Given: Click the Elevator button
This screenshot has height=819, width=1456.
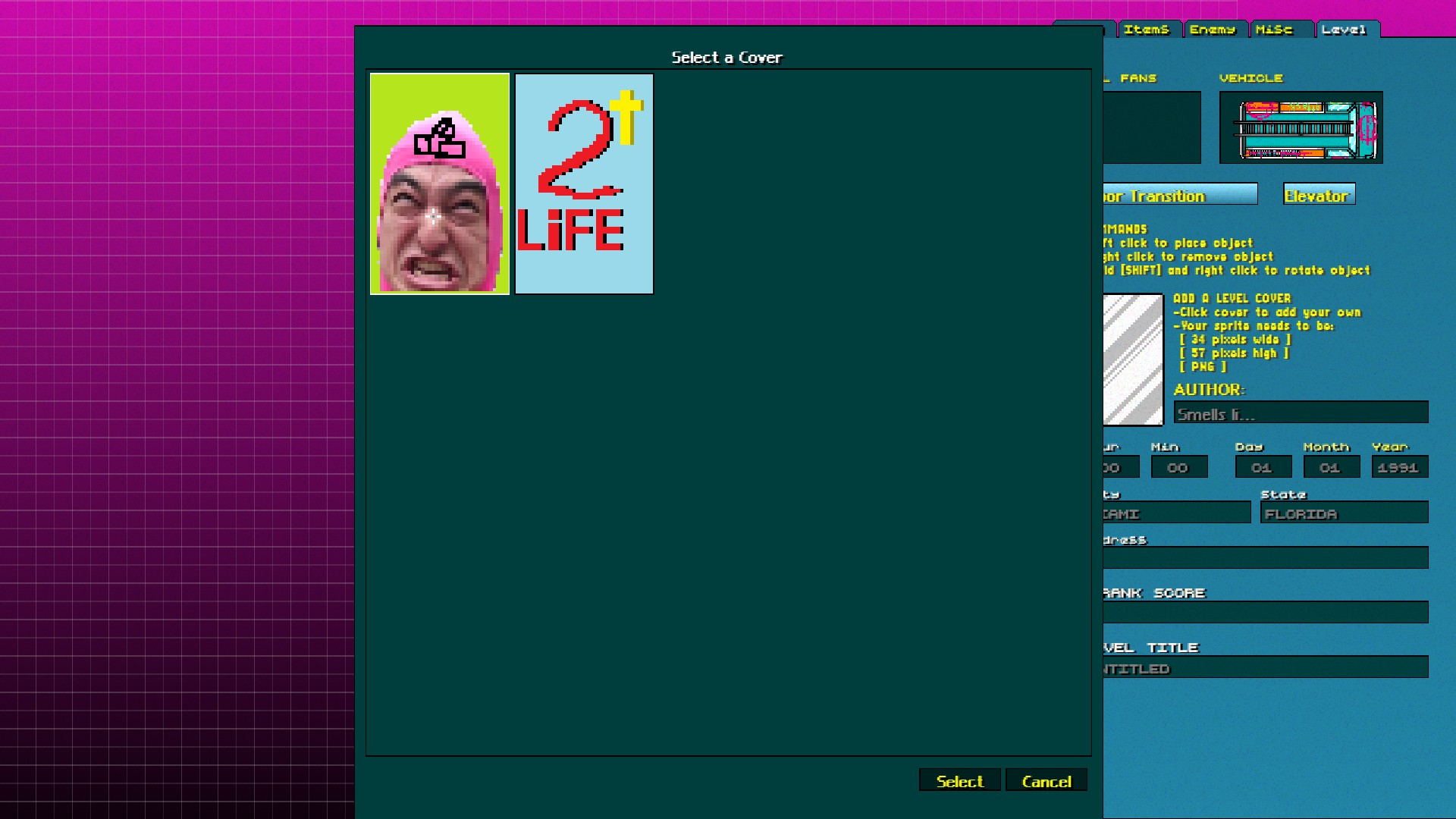Looking at the screenshot, I should 1319,194.
